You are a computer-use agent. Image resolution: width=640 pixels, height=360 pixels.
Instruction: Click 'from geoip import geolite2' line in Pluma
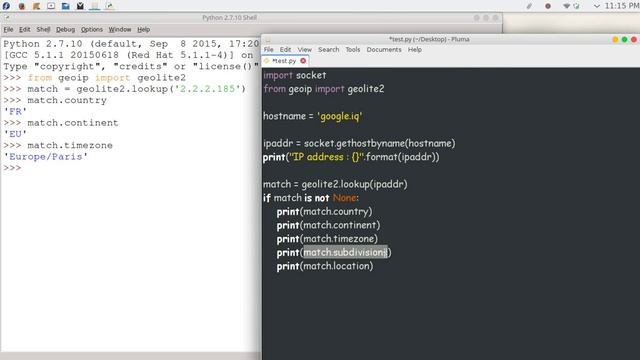click(324, 89)
